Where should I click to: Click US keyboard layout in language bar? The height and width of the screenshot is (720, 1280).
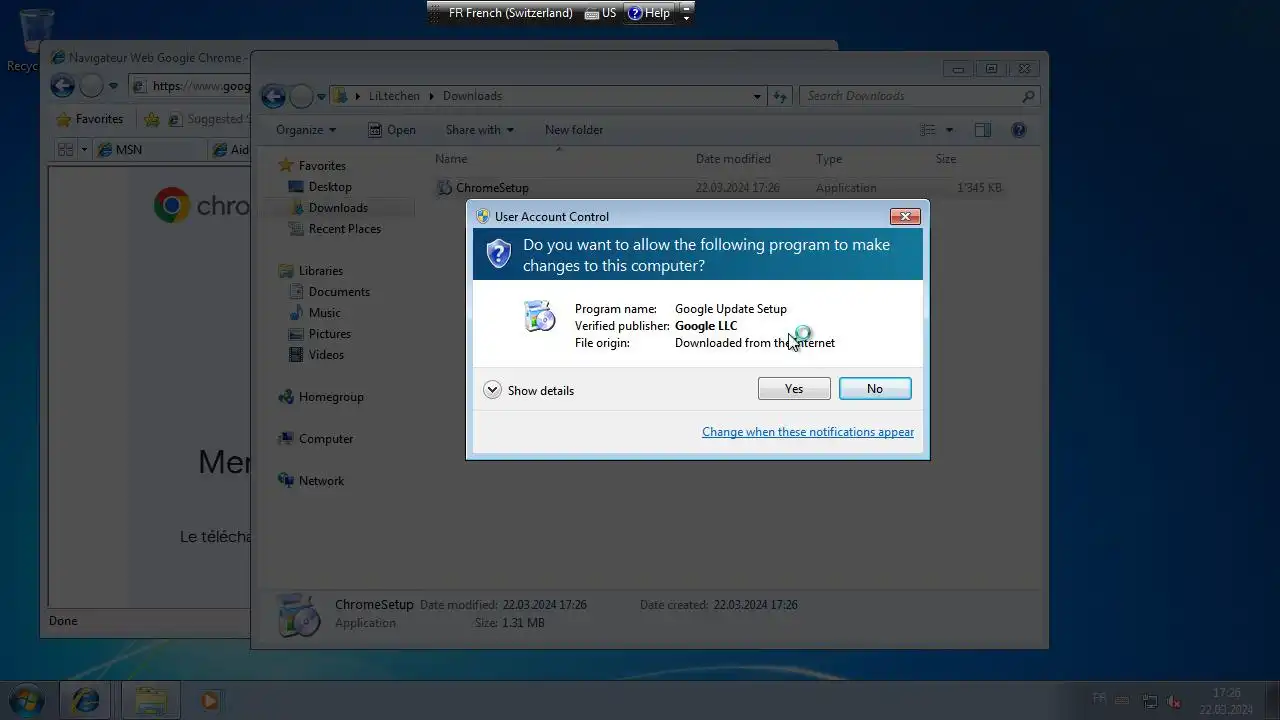(x=601, y=13)
